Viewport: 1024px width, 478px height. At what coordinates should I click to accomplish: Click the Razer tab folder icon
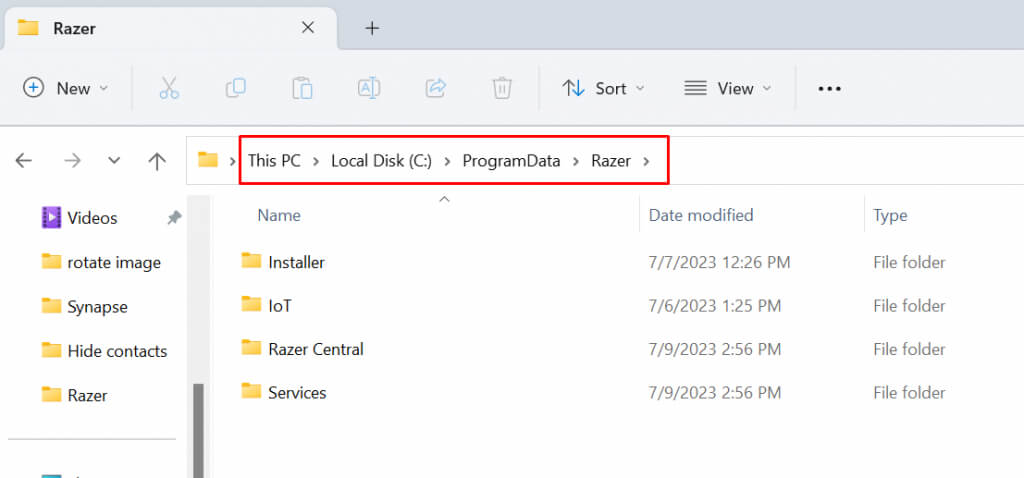(x=28, y=28)
